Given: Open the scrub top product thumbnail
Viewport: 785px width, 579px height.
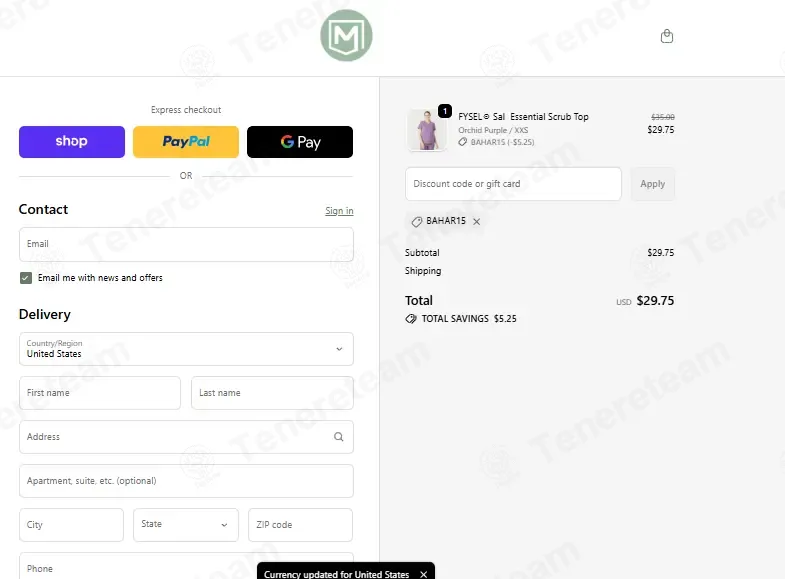Looking at the screenshot, I should [x=427, y=130].
